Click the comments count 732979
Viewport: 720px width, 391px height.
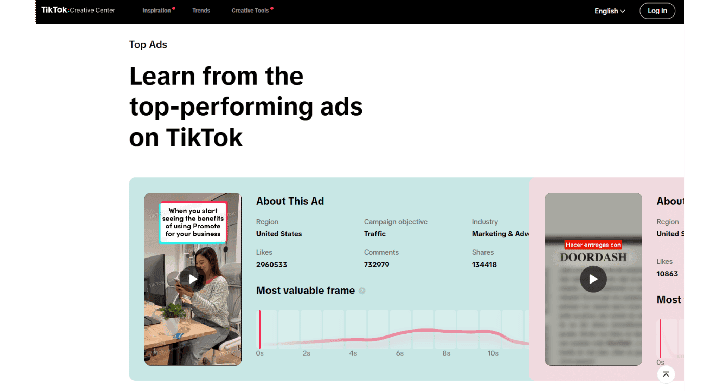tap(377, 264)
